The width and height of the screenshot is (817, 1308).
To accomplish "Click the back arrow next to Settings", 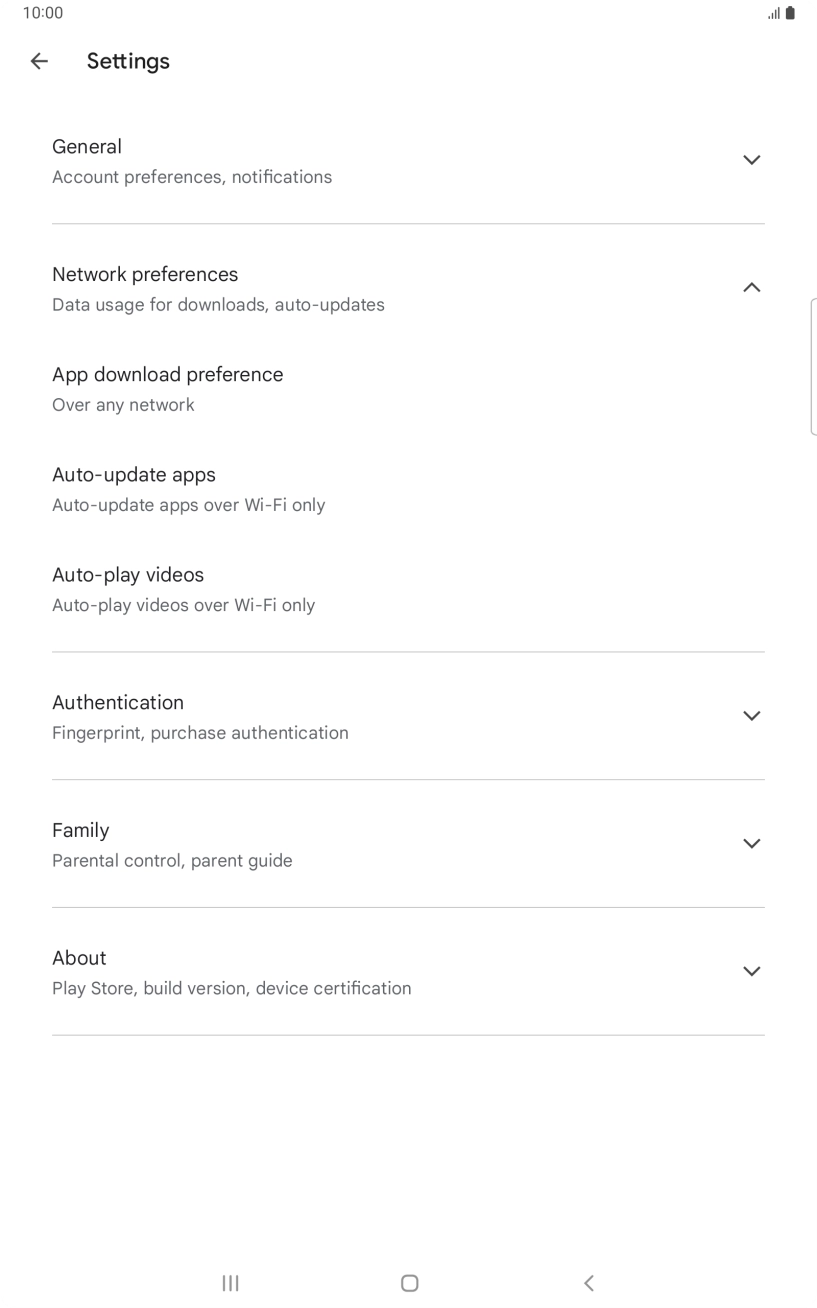I will tap(38, 61).
